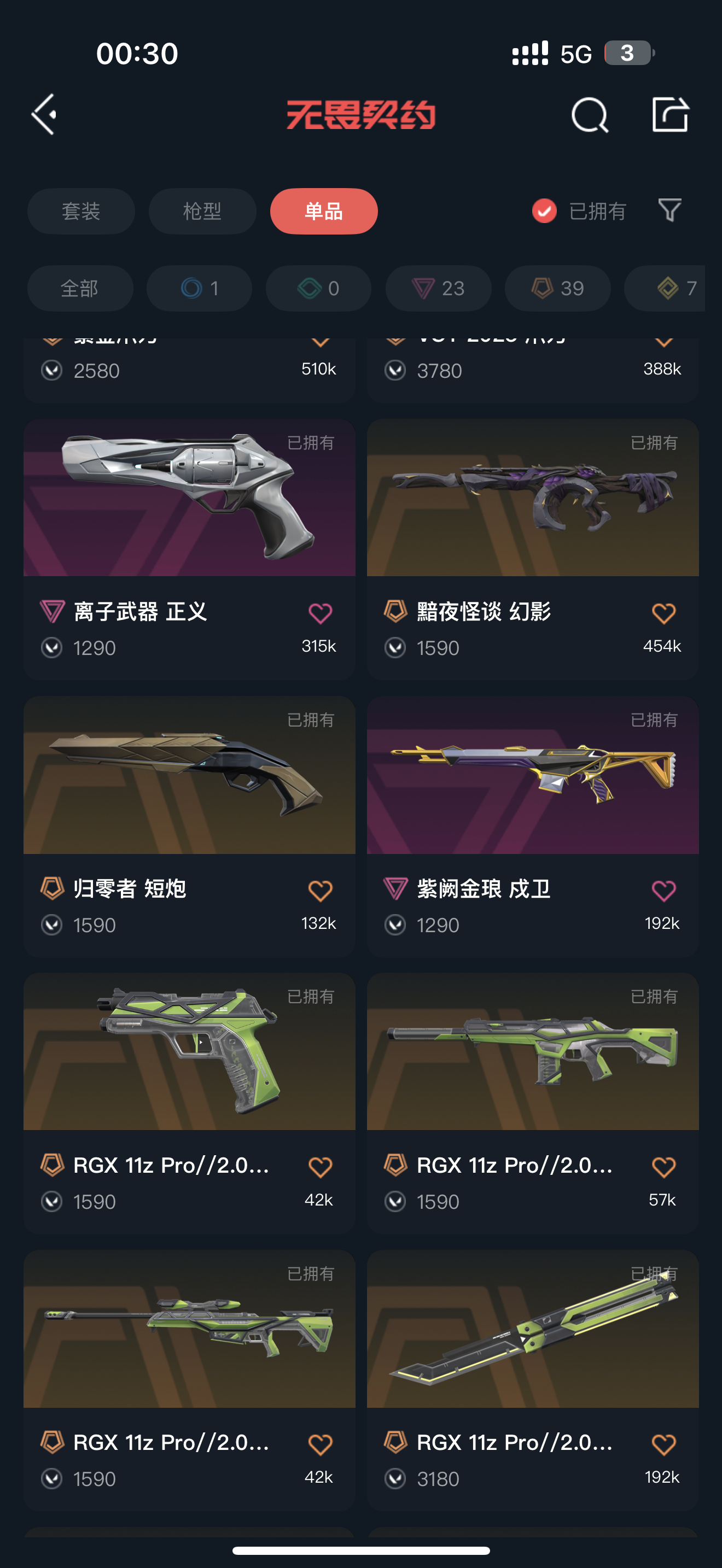Open the filter funnel icon
This screenshot has width=722, height=1568.
coord(669,210)
